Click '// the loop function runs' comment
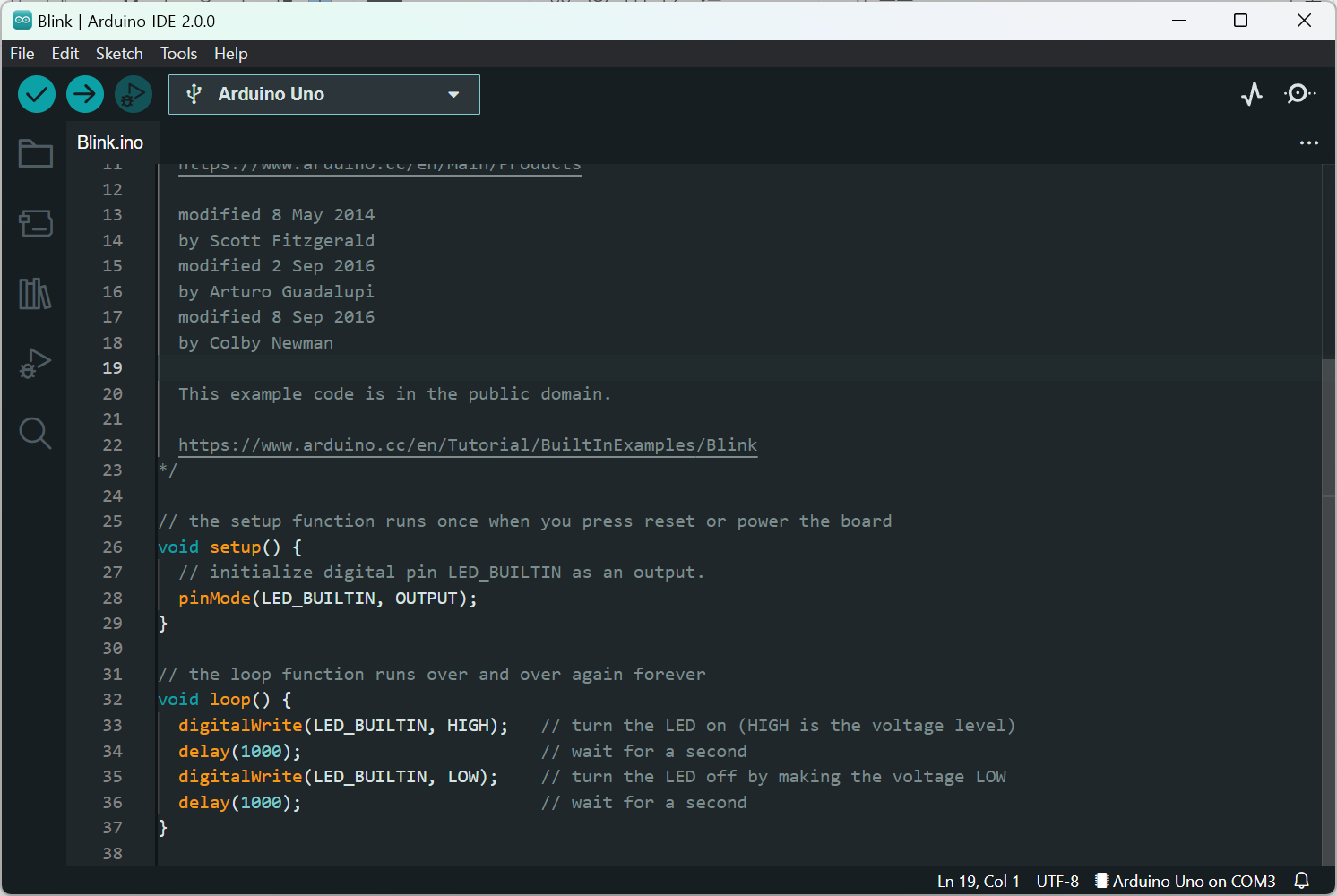 (432, 674)
